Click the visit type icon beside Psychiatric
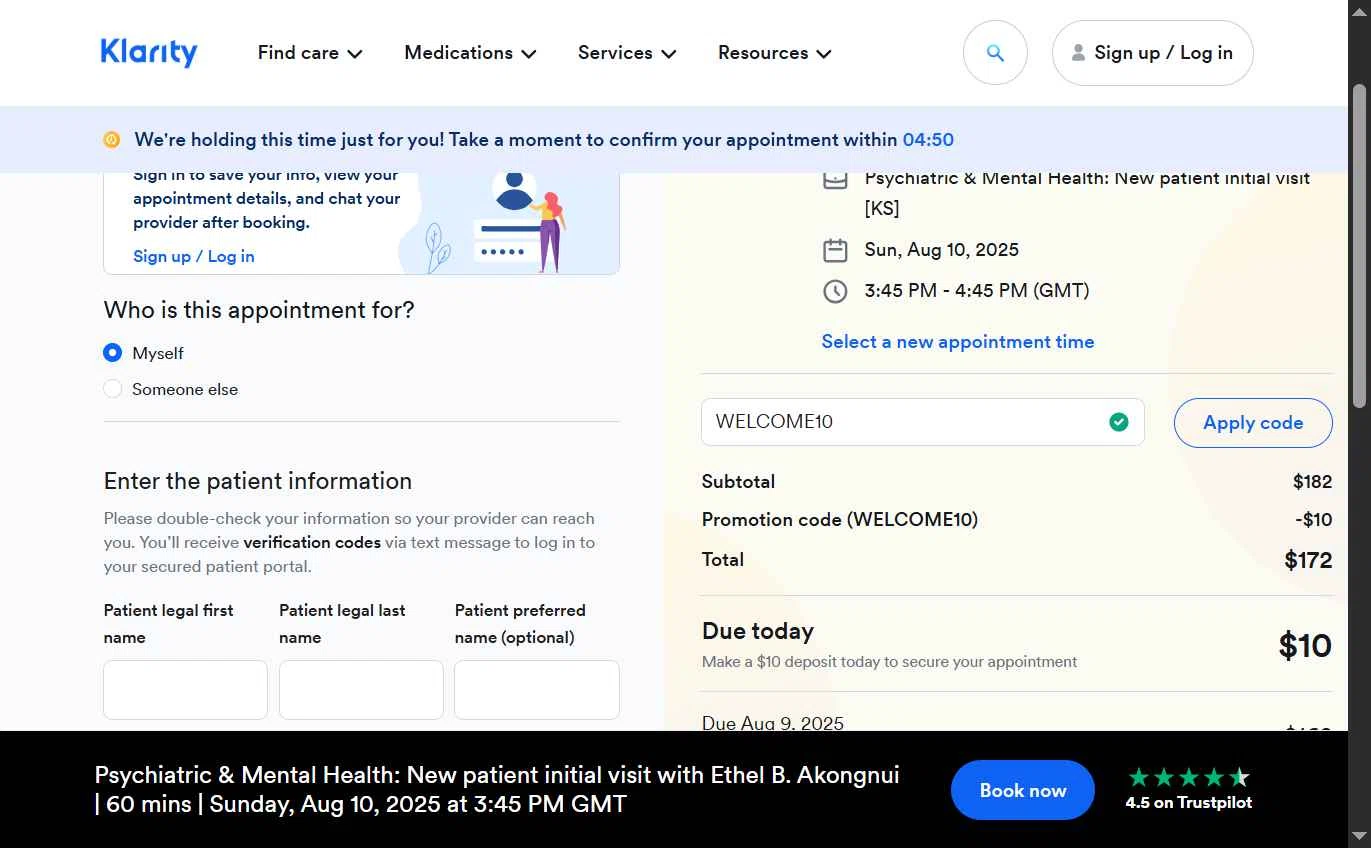 (835, 180)
